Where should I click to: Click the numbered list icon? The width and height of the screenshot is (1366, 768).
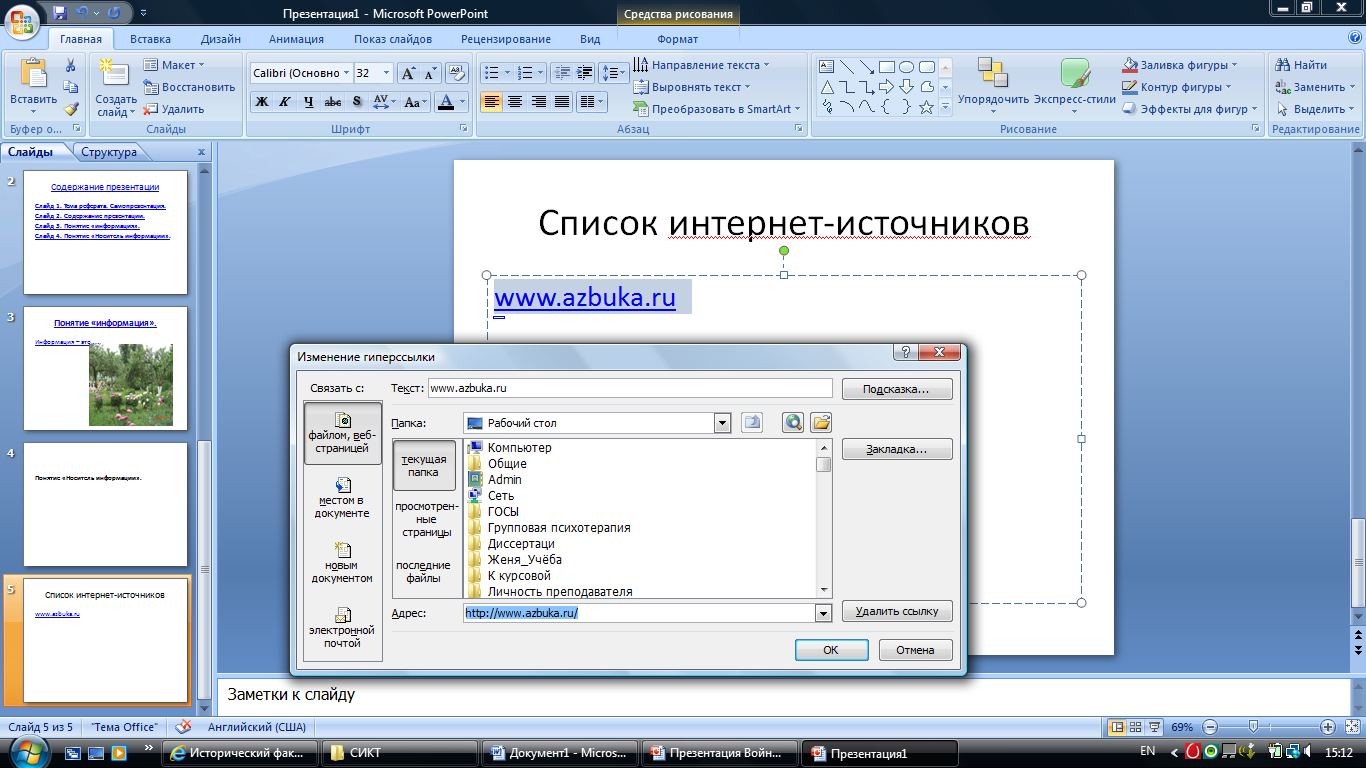[x=524, y=73]
